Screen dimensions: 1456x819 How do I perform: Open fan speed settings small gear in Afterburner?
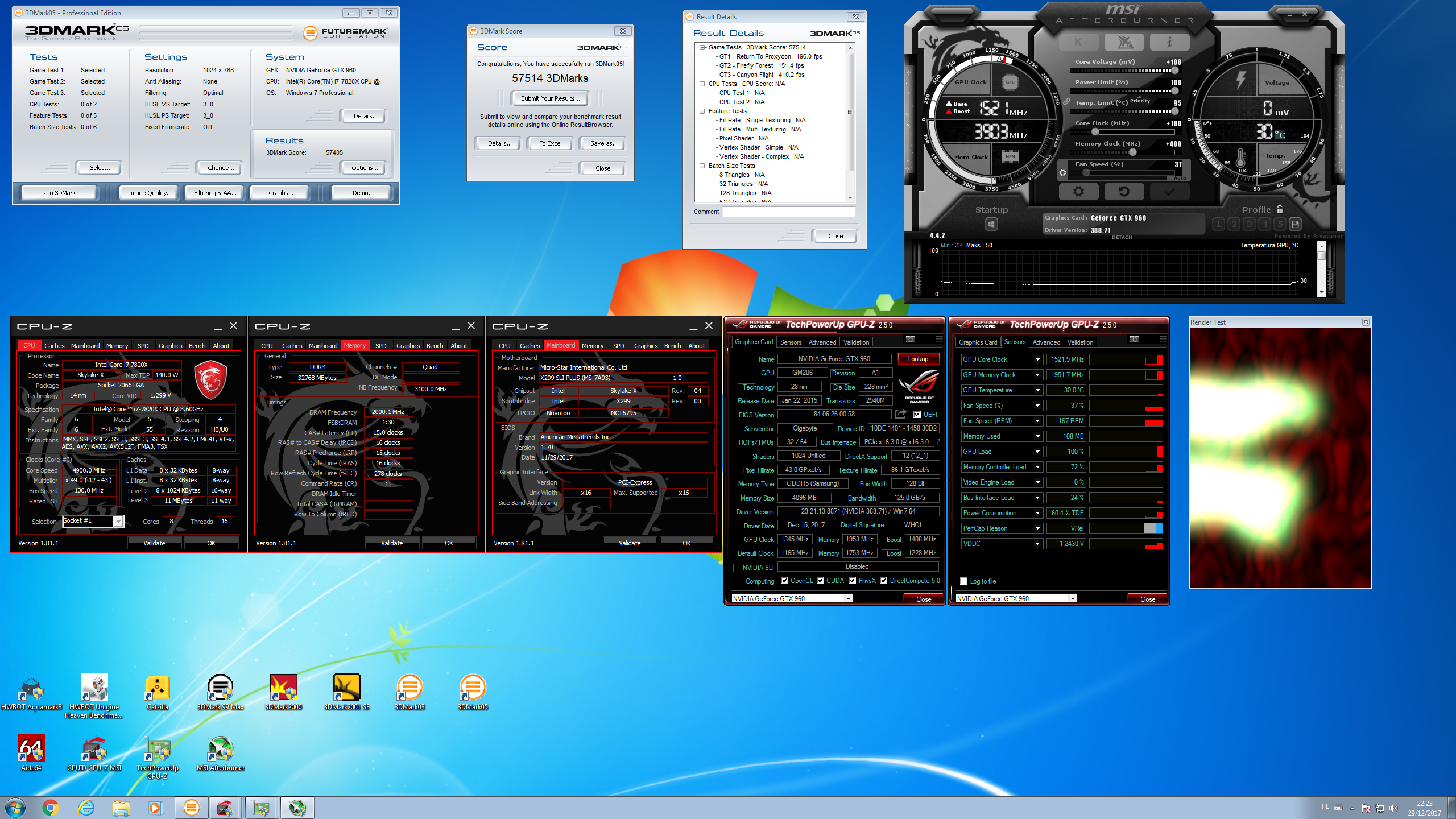tap(1062, 172)
